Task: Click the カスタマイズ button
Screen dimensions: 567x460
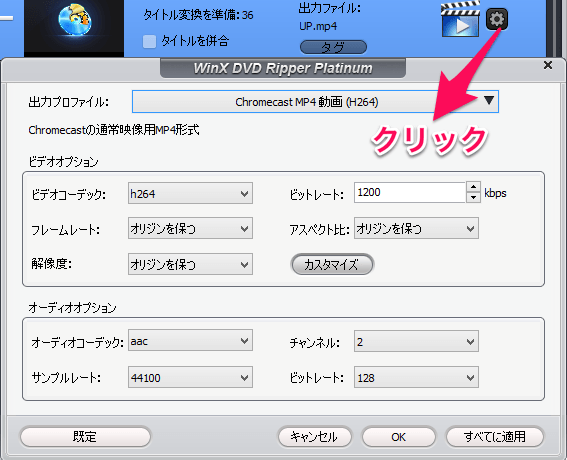Action: click(x=332, y=264)
